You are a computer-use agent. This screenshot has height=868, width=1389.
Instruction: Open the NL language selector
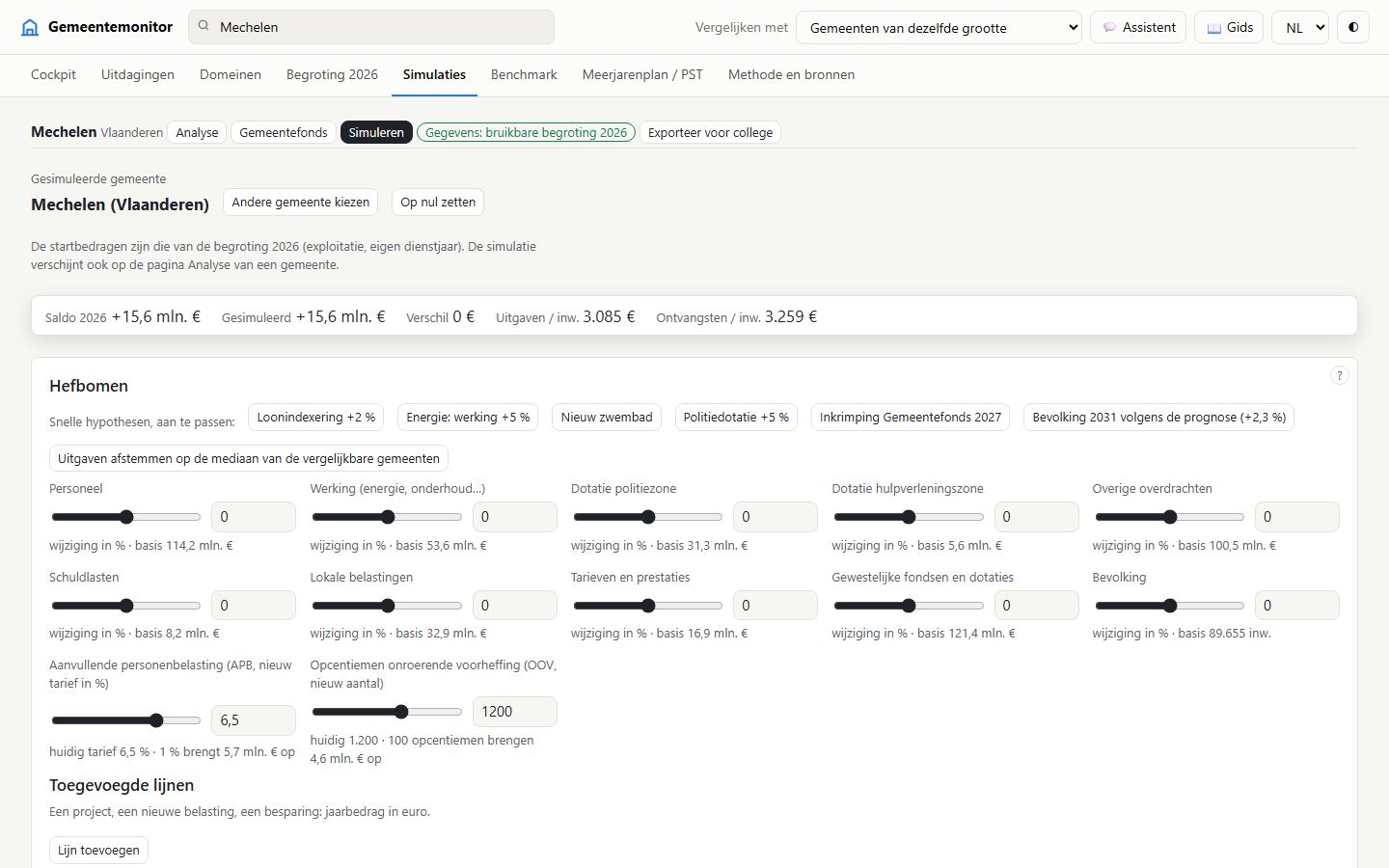[x=1300, y=27]
